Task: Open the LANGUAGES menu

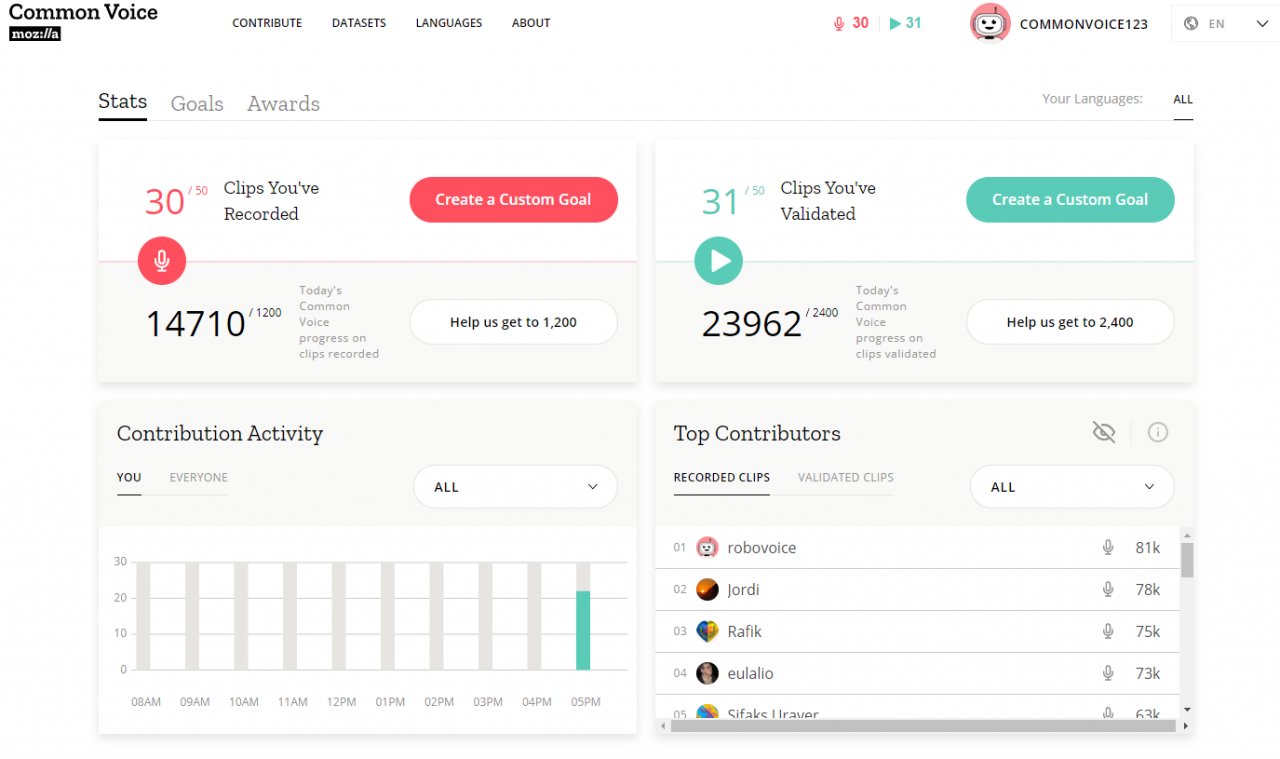Action: coord(449,23)
